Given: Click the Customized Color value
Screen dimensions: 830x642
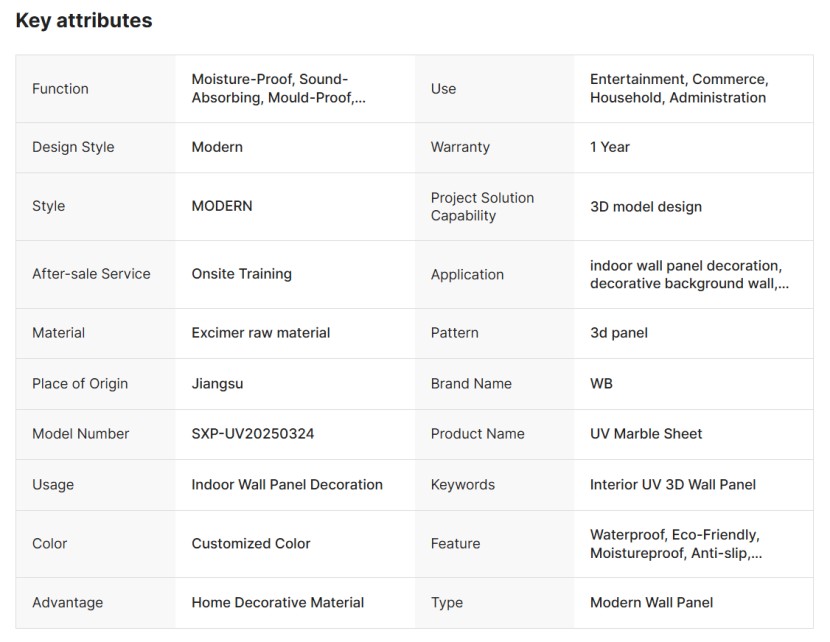Looking at the screenshot, I should pyautogui.click(x=251, y=544).
